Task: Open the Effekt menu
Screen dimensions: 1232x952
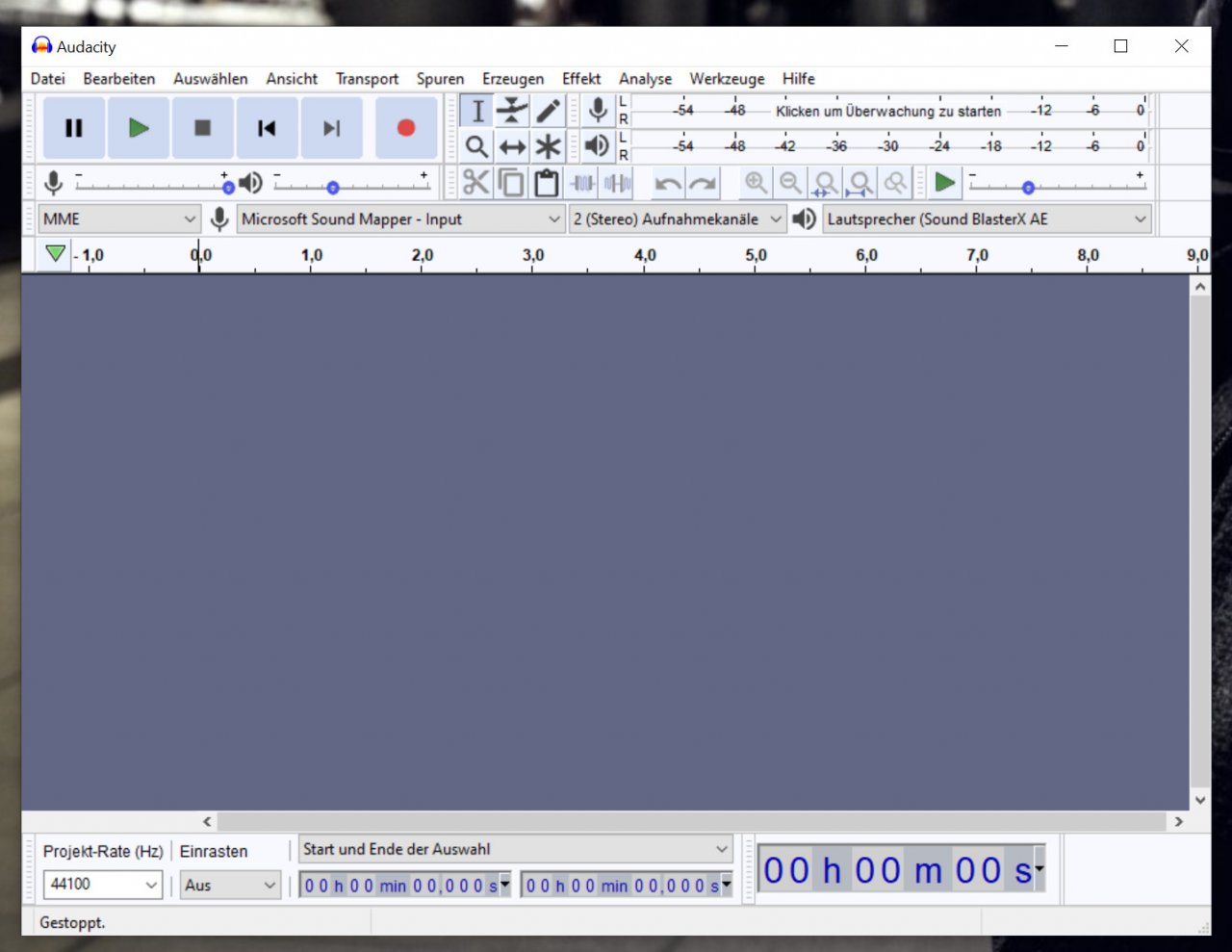Action: point(581,79)
